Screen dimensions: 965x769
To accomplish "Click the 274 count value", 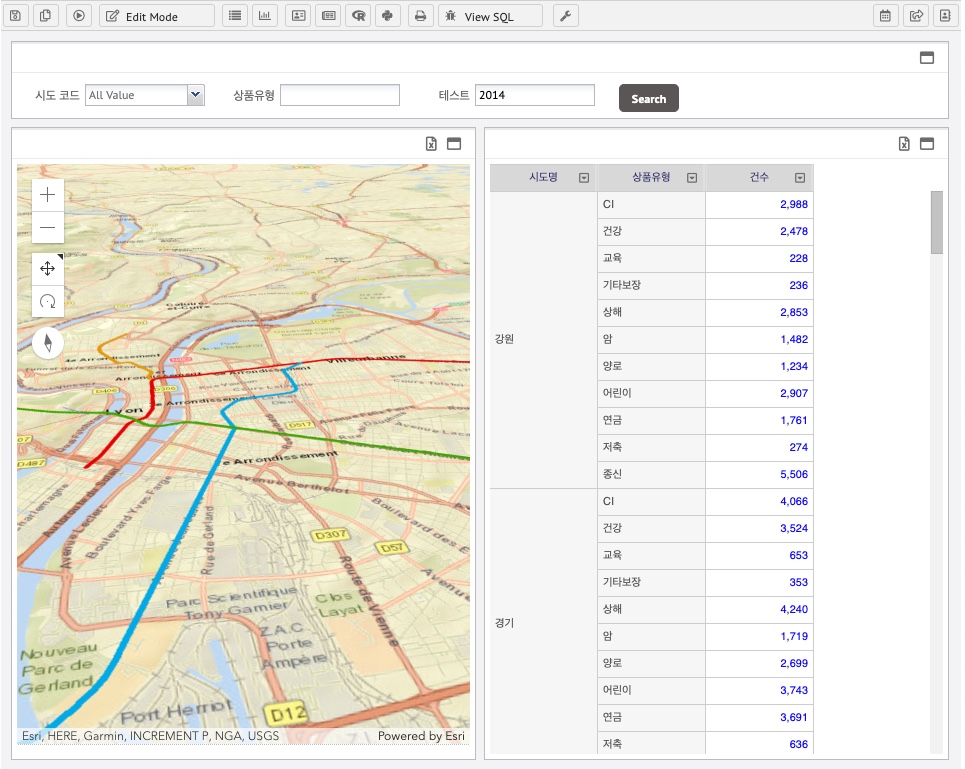I will [x=798, y=447].
